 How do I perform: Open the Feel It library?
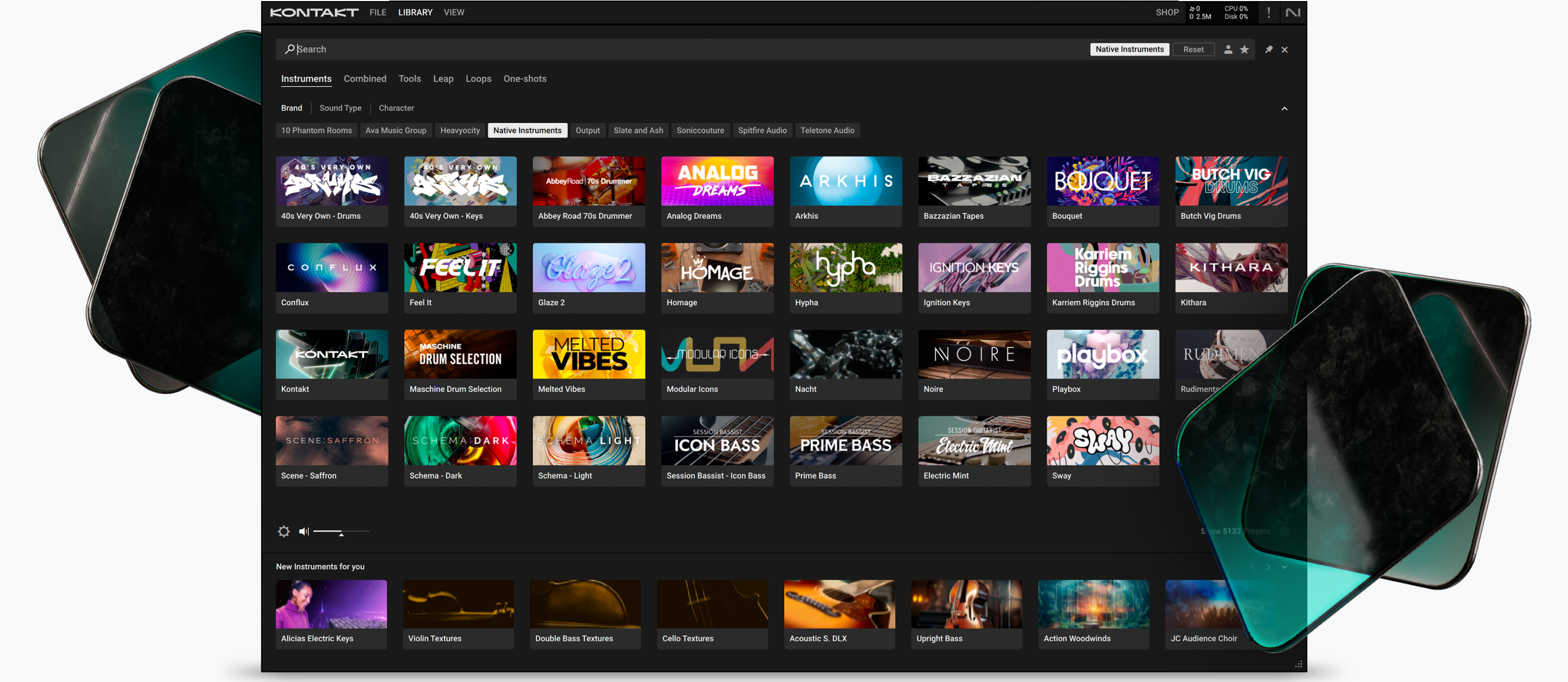[460, 278]
